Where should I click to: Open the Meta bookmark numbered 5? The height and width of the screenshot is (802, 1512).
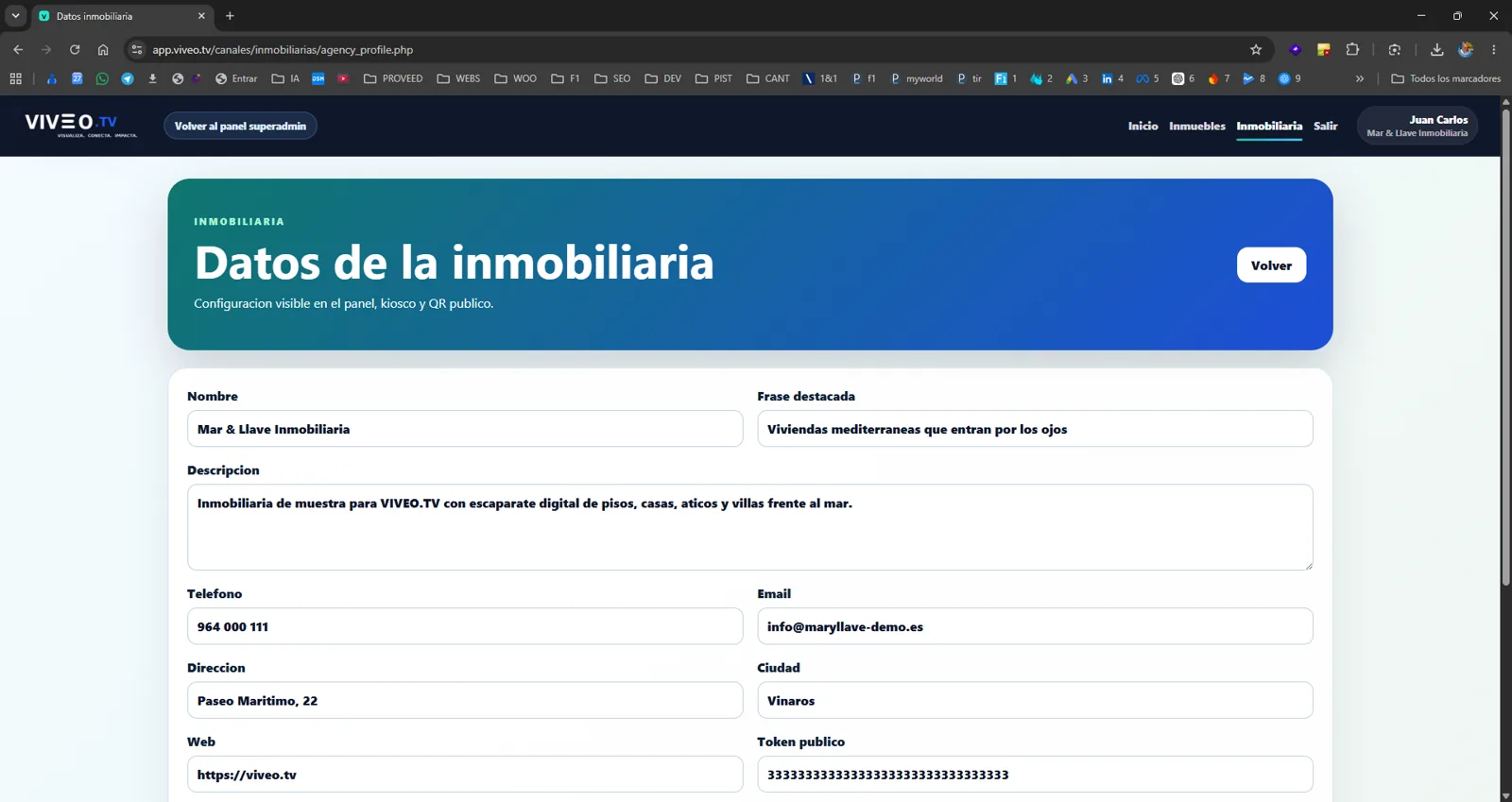(1147, 78)
